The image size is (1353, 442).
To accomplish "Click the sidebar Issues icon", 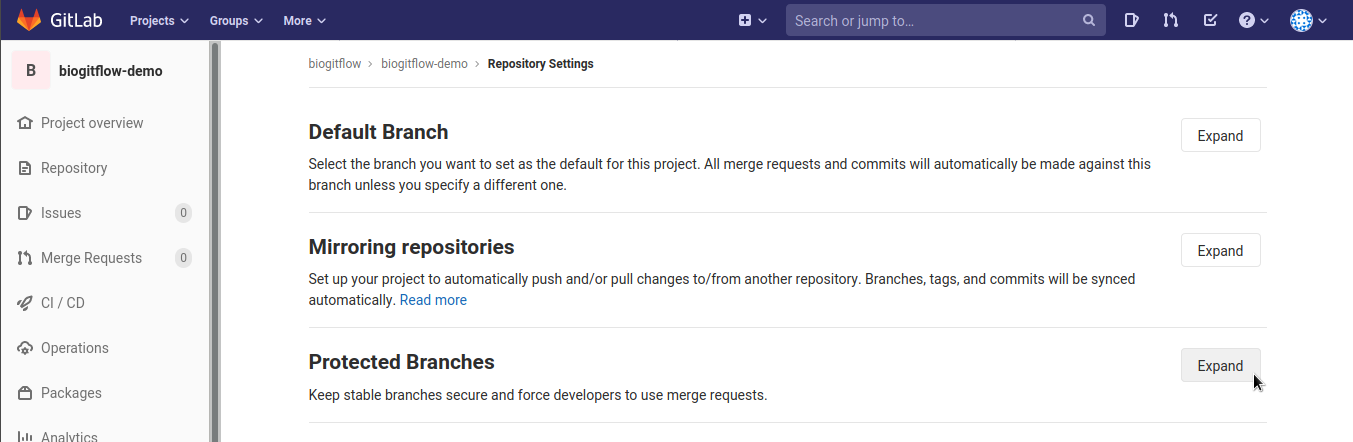I will click(25, 213).
